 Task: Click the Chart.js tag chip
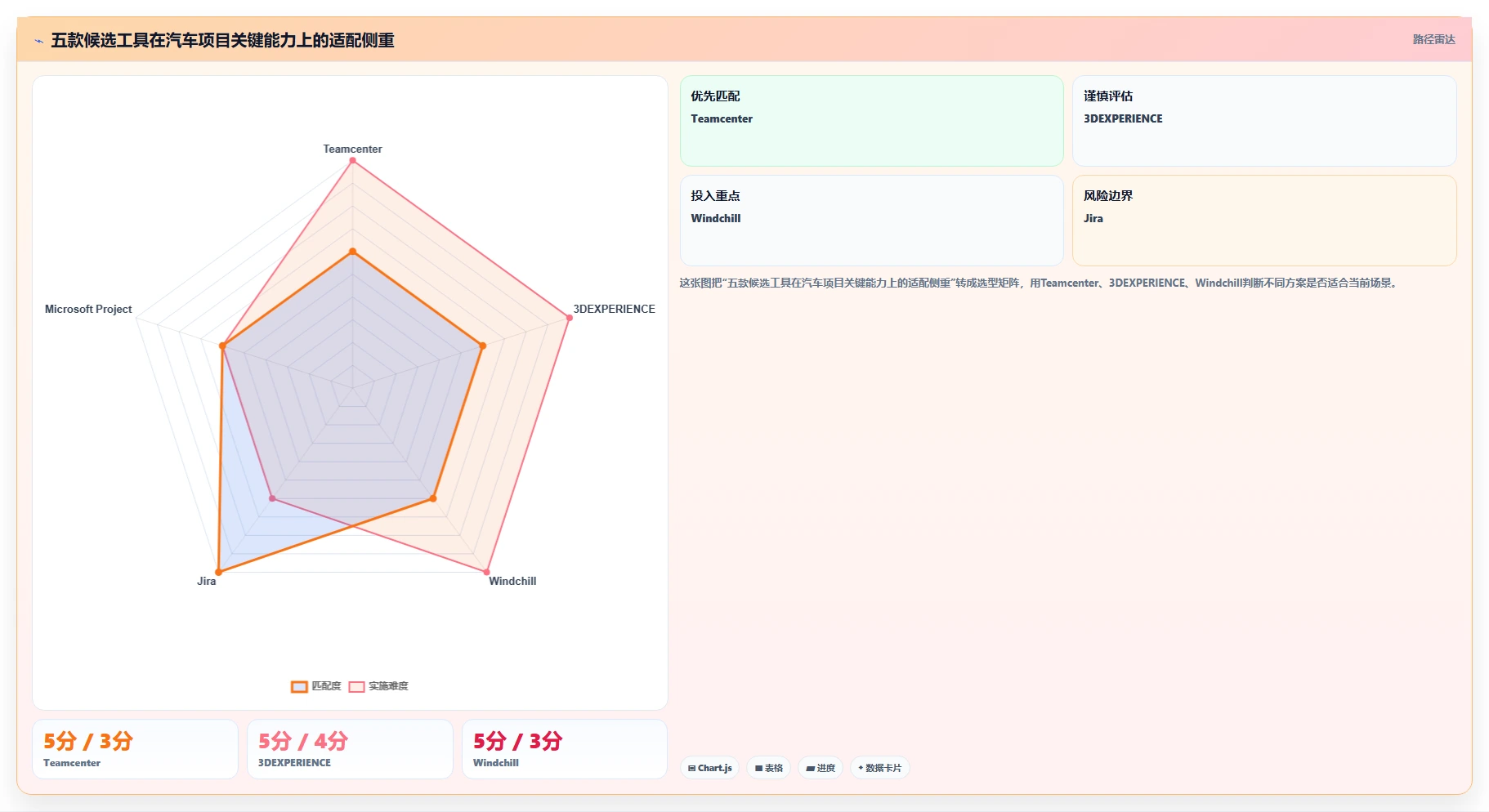[x=710, y=768]
